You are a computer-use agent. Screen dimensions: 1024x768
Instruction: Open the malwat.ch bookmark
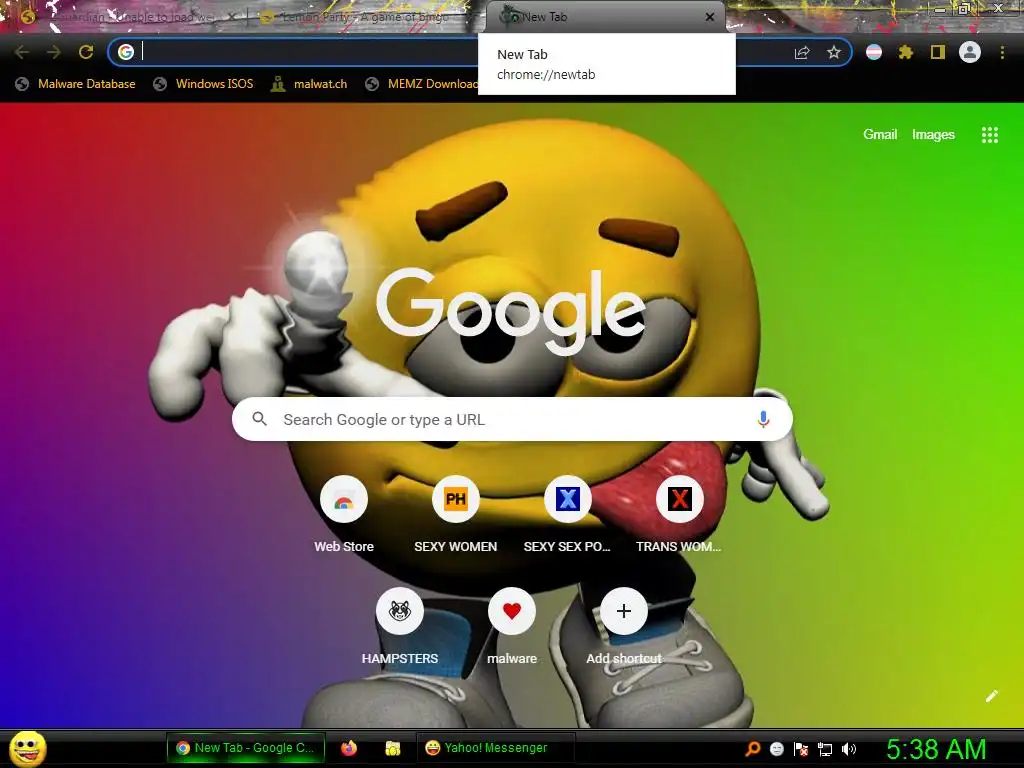point(309,84)
